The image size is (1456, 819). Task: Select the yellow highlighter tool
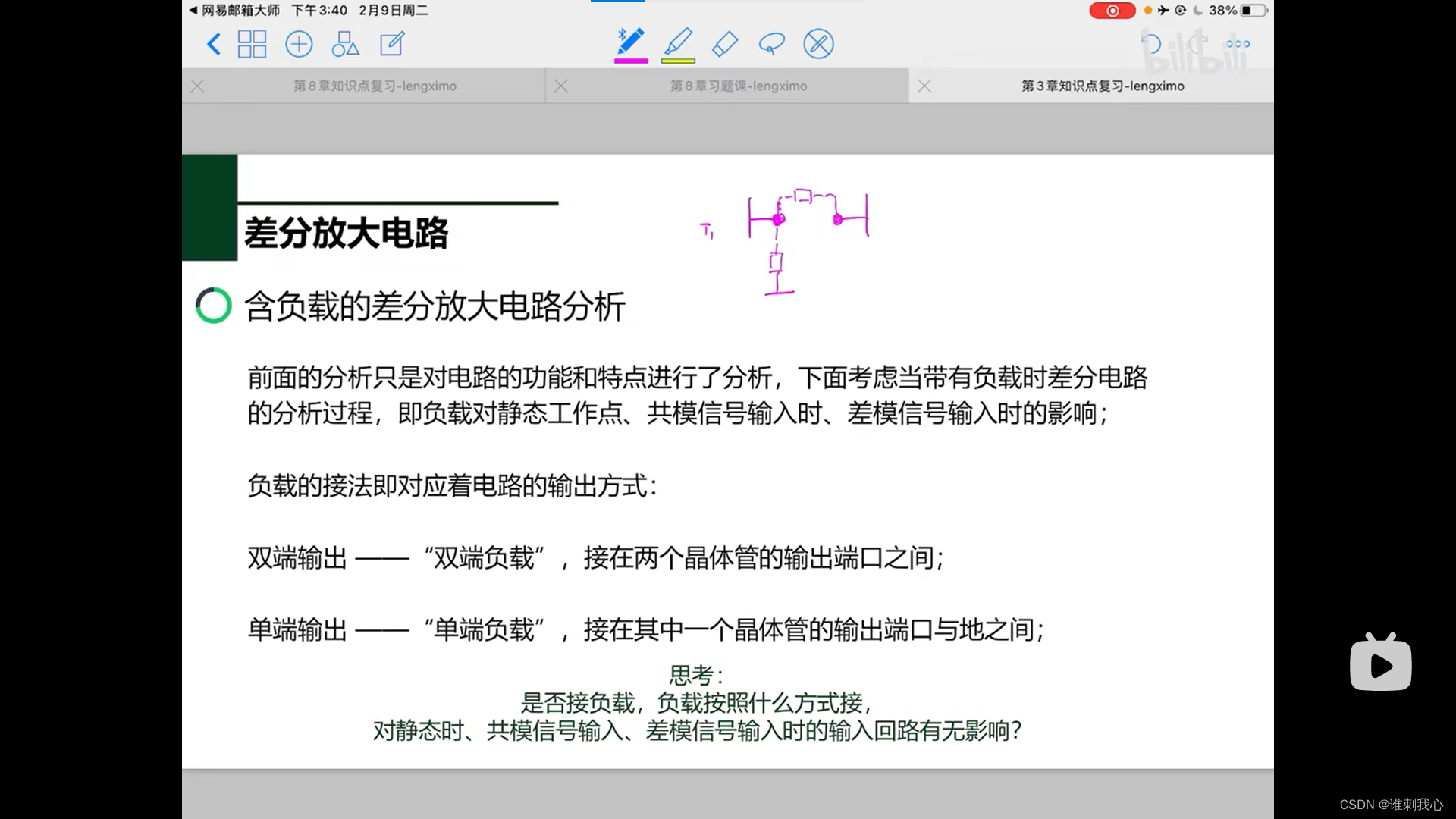pyautogui.click(x=678, y=41)
